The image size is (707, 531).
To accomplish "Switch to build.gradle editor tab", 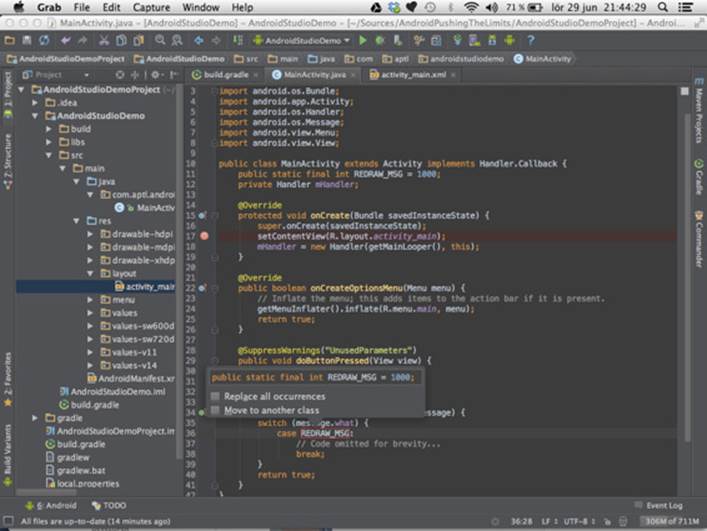I will [225, 75].
